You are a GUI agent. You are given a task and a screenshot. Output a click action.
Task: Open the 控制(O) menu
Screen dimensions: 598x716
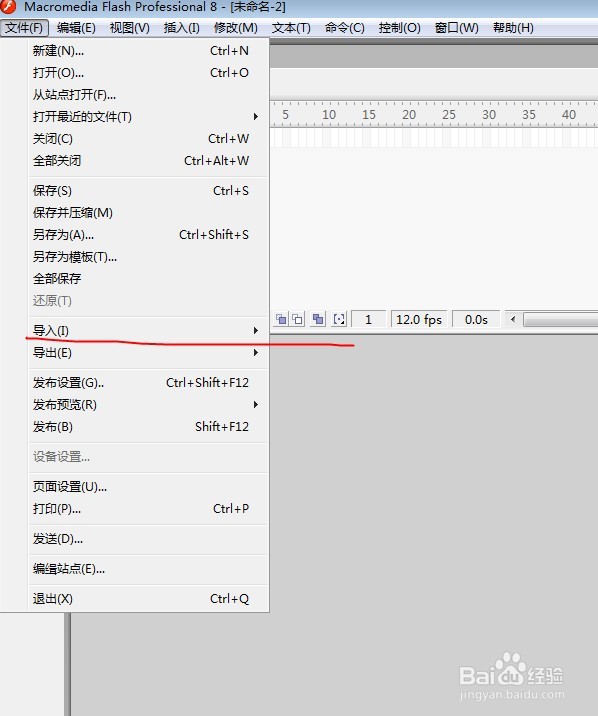tap(399, 28)
